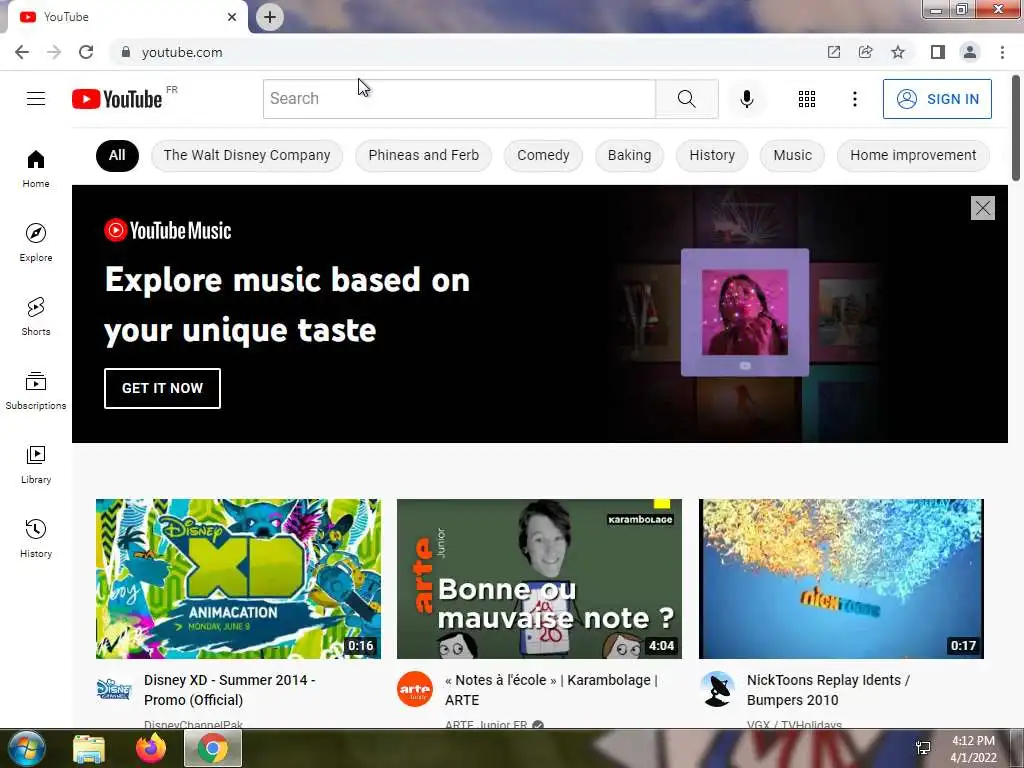Click the YouTube Music logo in banner

pos(168,231)
